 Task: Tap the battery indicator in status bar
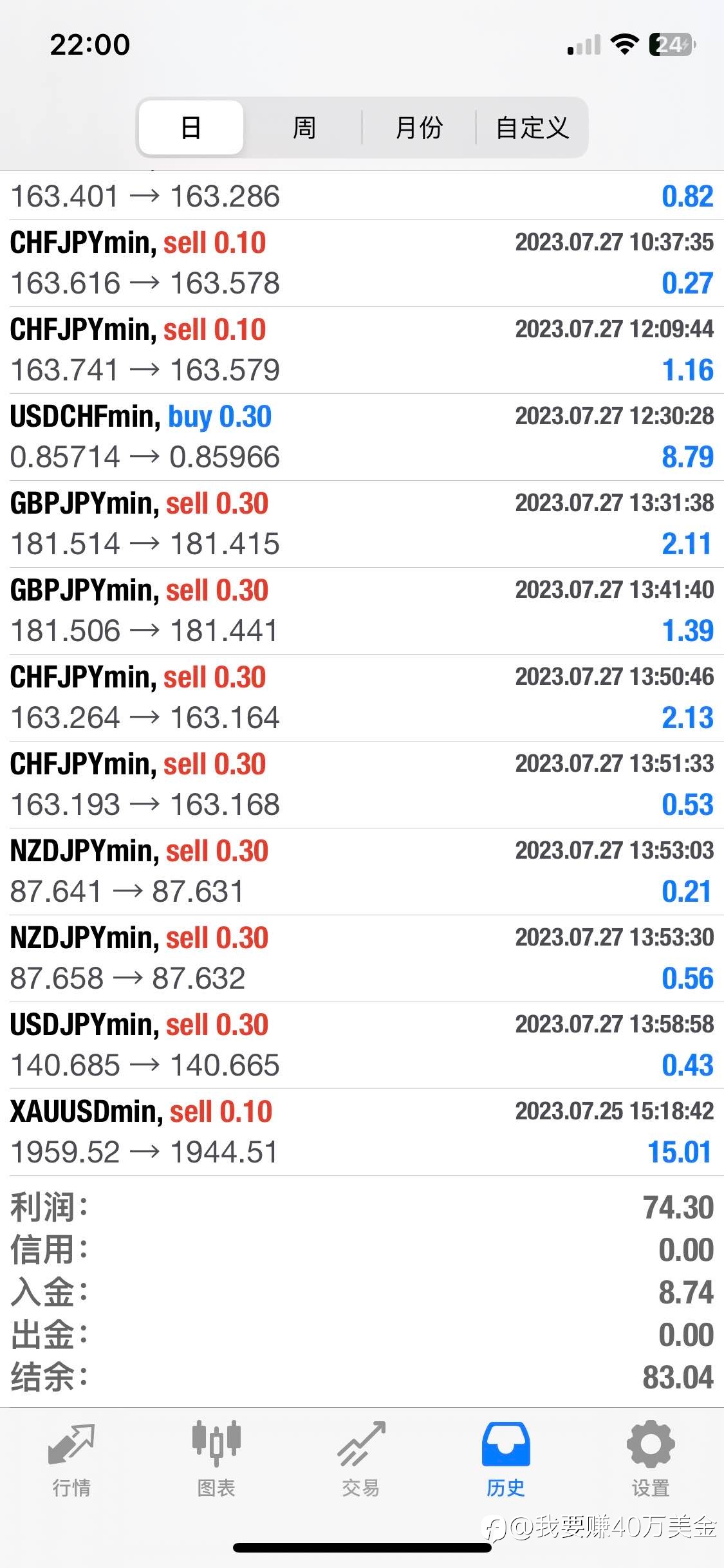click(x=673, y=44)
